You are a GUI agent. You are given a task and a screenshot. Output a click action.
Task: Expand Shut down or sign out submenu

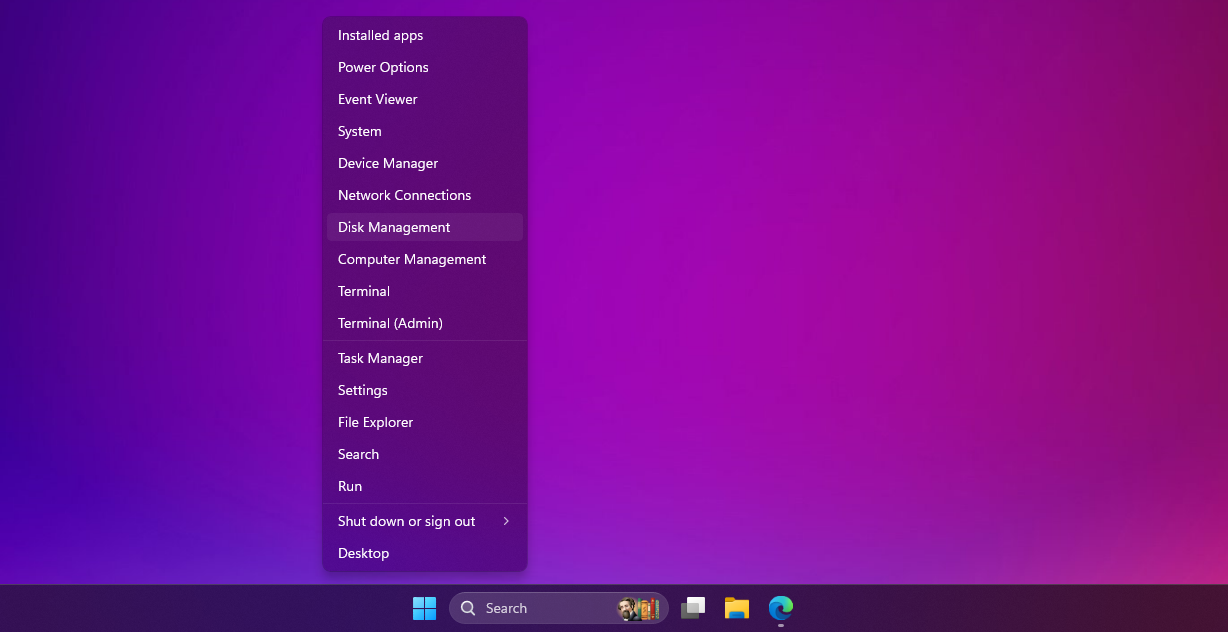[425, 521]
